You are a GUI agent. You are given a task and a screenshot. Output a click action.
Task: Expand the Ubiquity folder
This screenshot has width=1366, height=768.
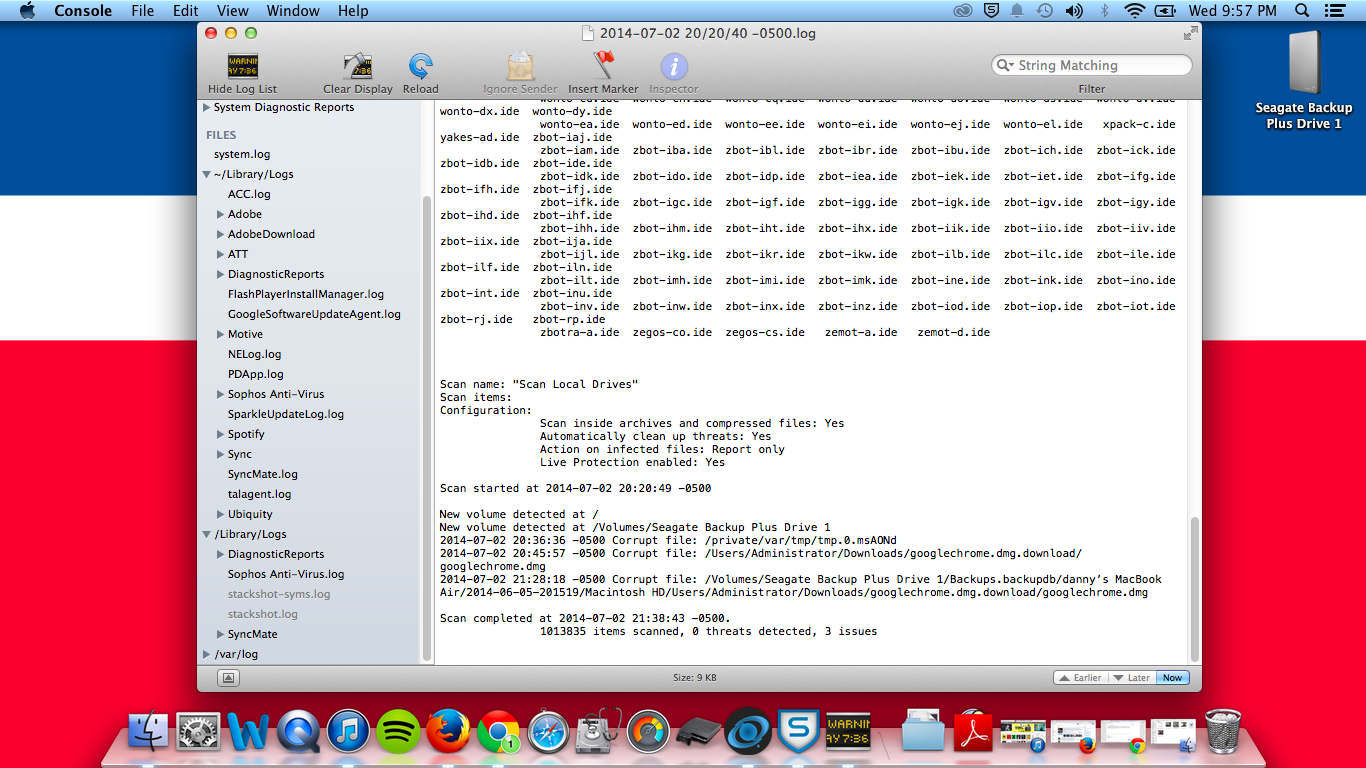220,514
